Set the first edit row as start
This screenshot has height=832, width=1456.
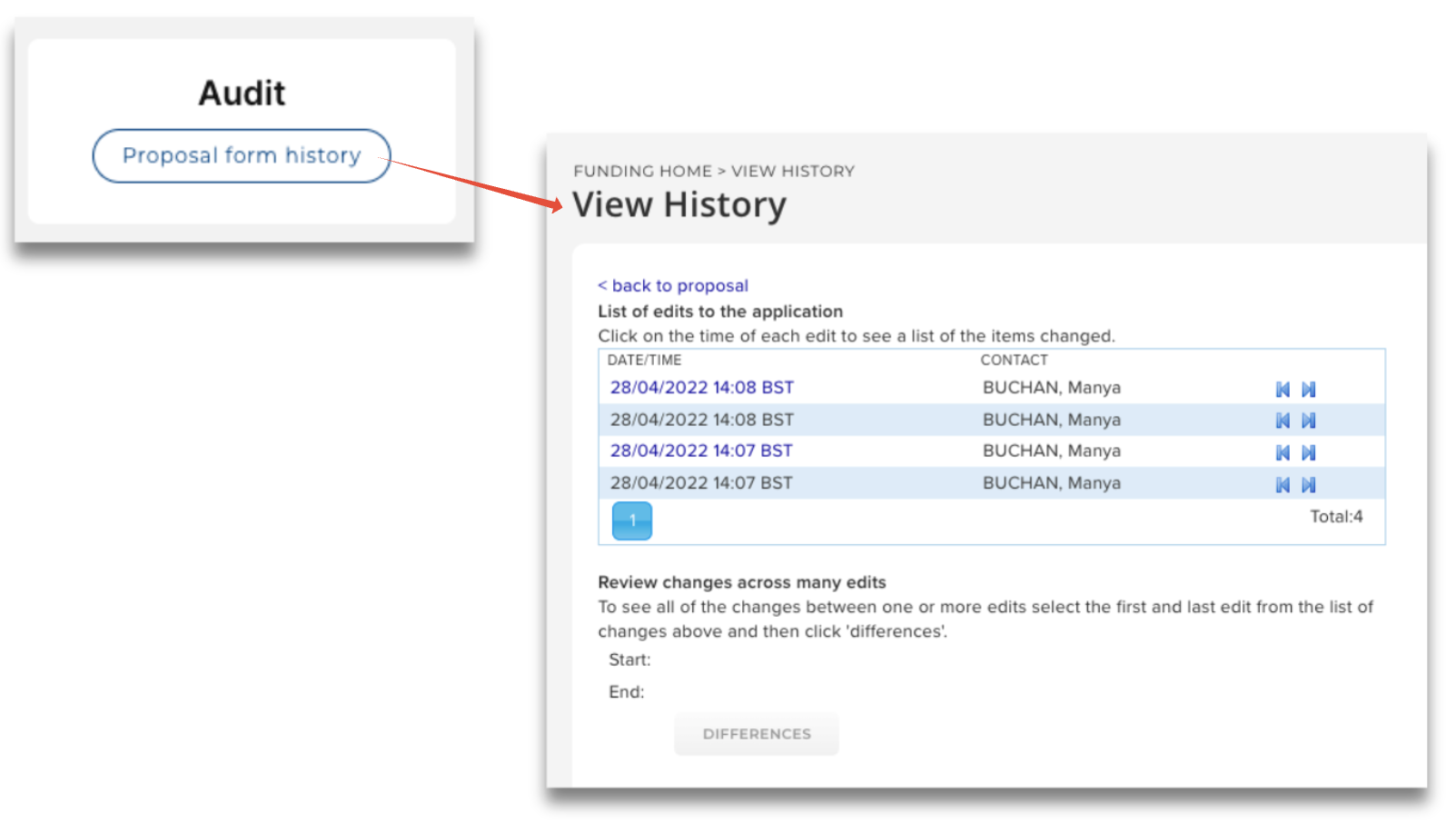(x=1283, y=390)
